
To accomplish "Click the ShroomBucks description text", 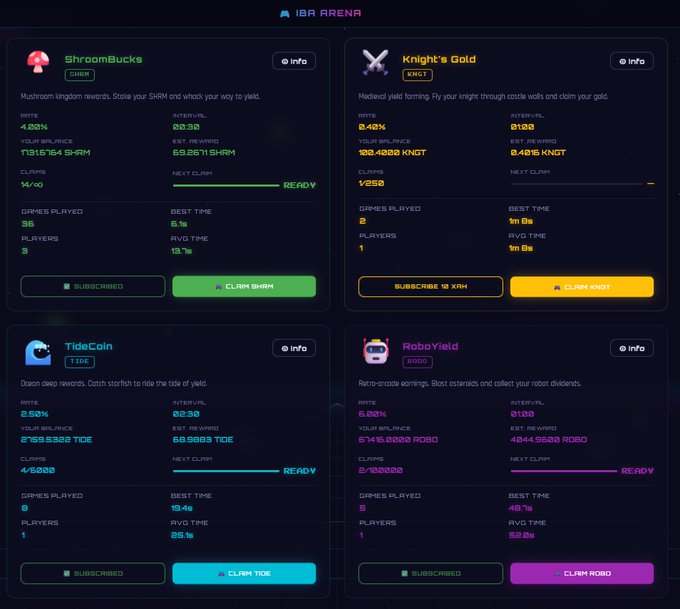I will pyautogui.click(x=140, y=97).
